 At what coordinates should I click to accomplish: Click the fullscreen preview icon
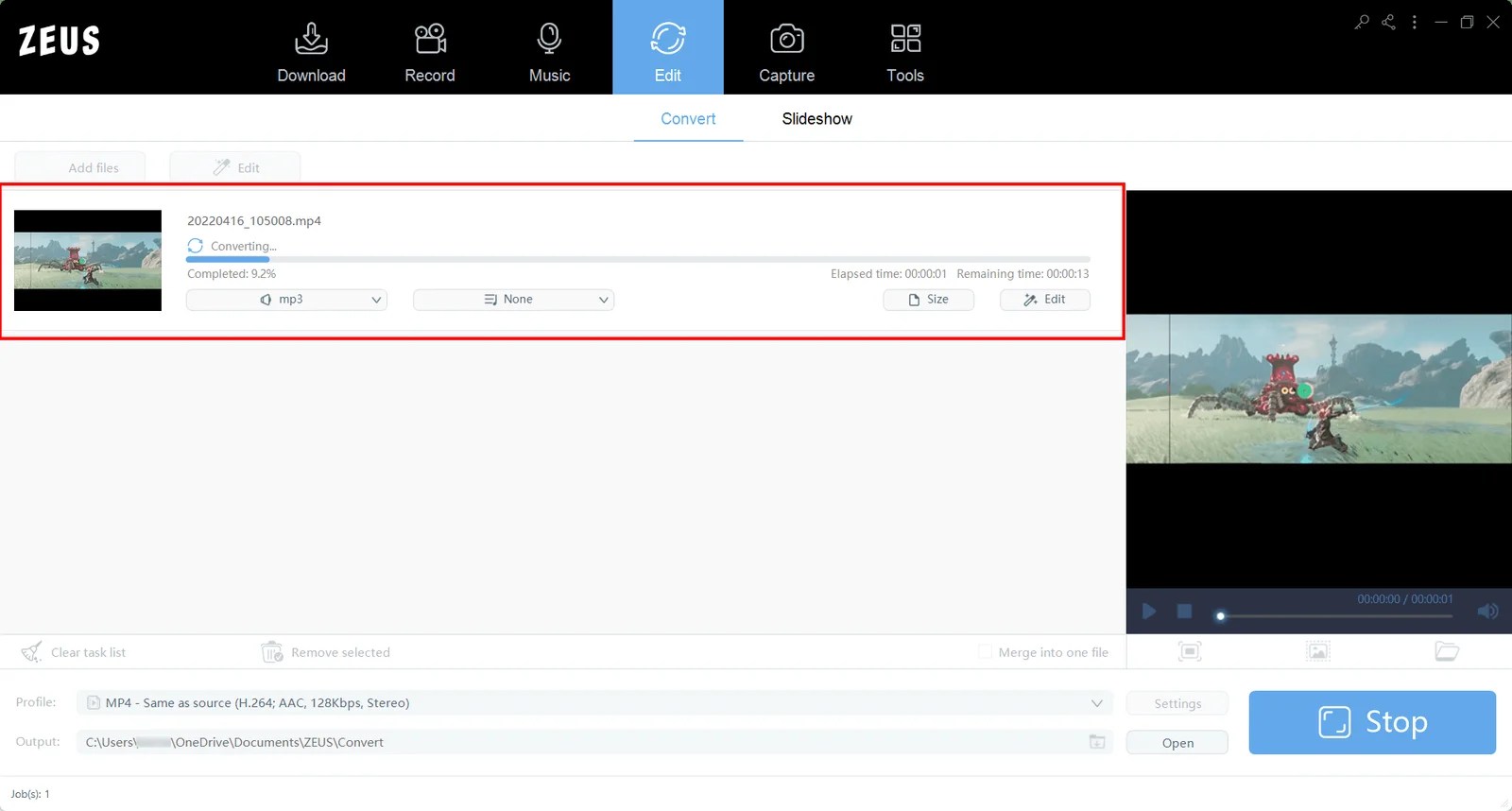(1190, 651)
